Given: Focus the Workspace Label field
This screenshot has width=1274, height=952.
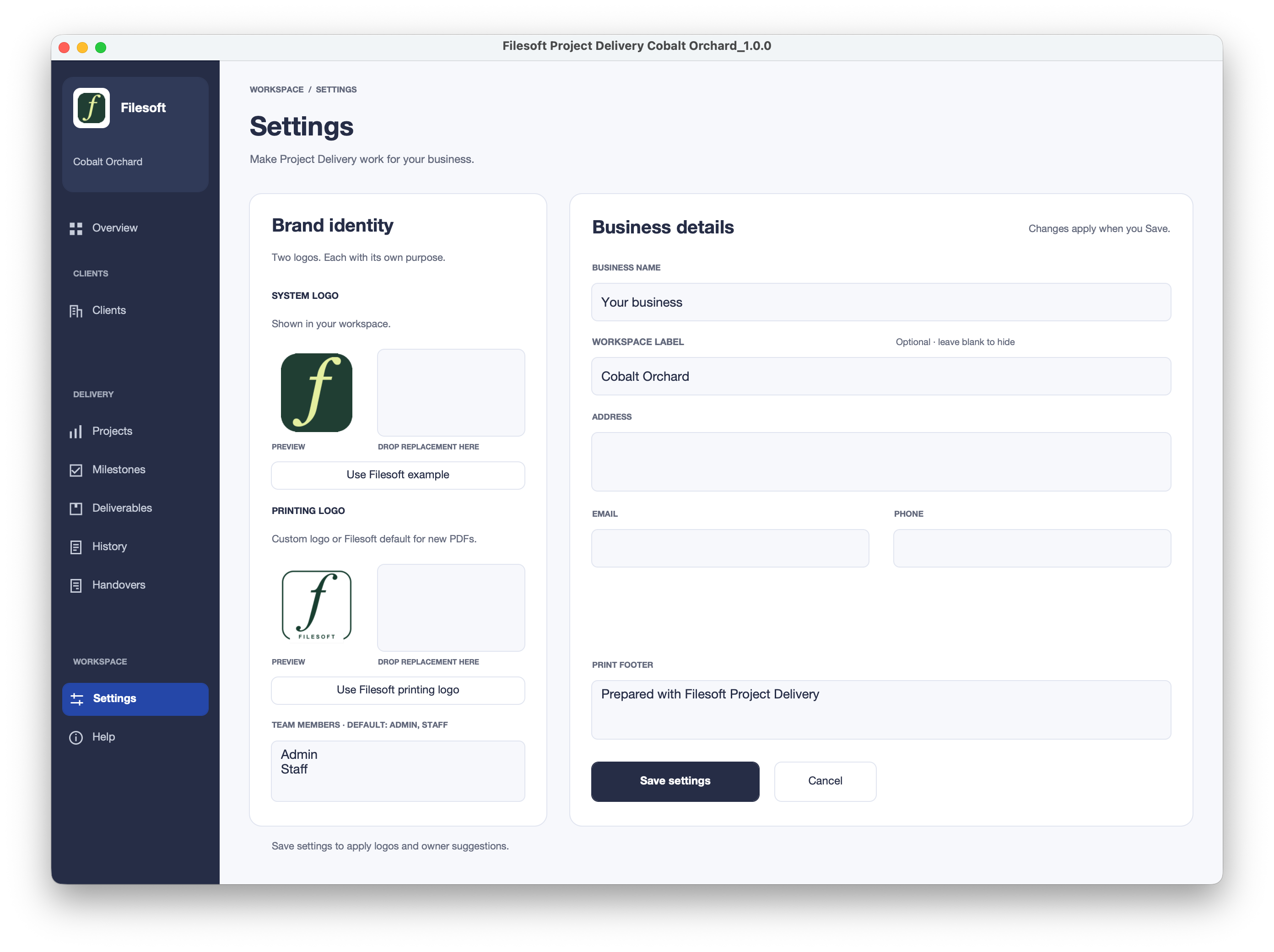Looking at the screenshot, I should pyautogui.click(x=880, y=377).
